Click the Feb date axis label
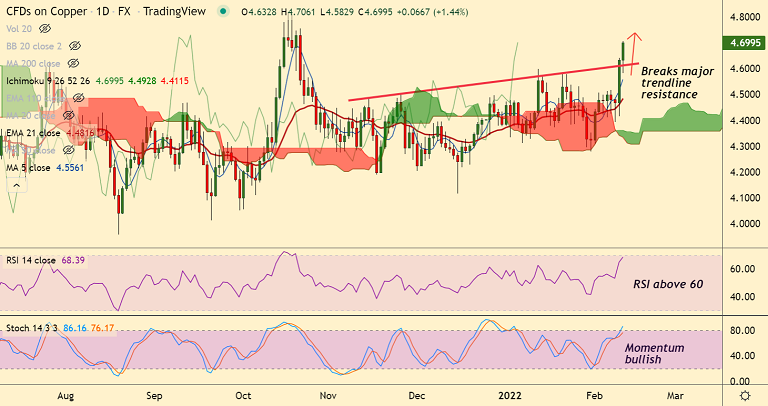 click(x=594, y=396)
